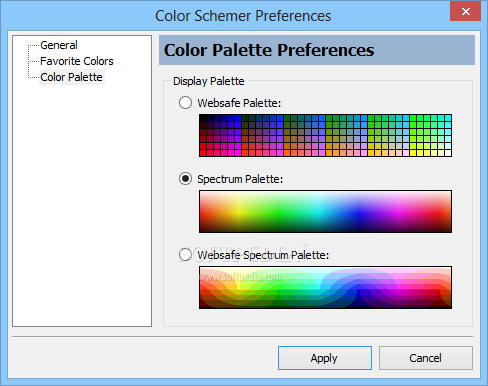The height and width of the screenshot is (386, 488).
Task: Open Favorite Colors in the tree
Action: click(77, 61)
